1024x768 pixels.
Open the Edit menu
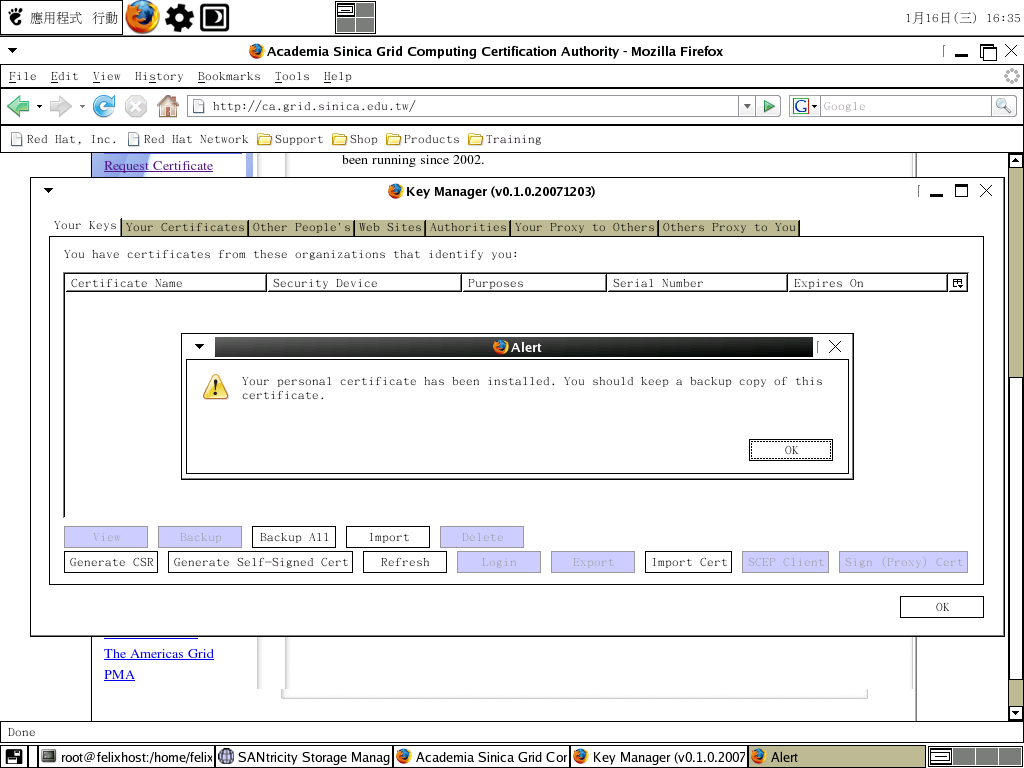(65, 76)
